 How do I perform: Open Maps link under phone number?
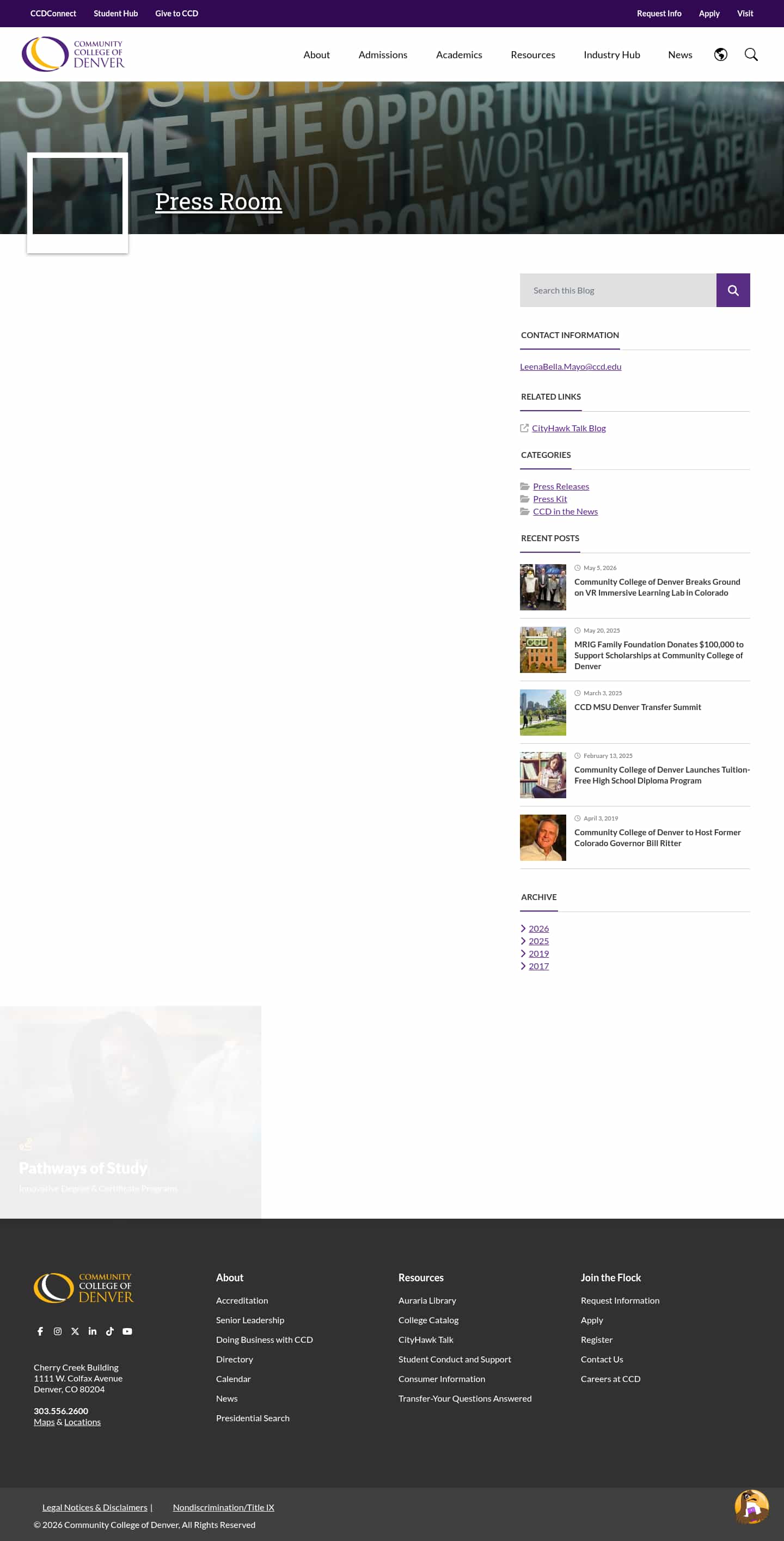click(x=44, y=1422)
